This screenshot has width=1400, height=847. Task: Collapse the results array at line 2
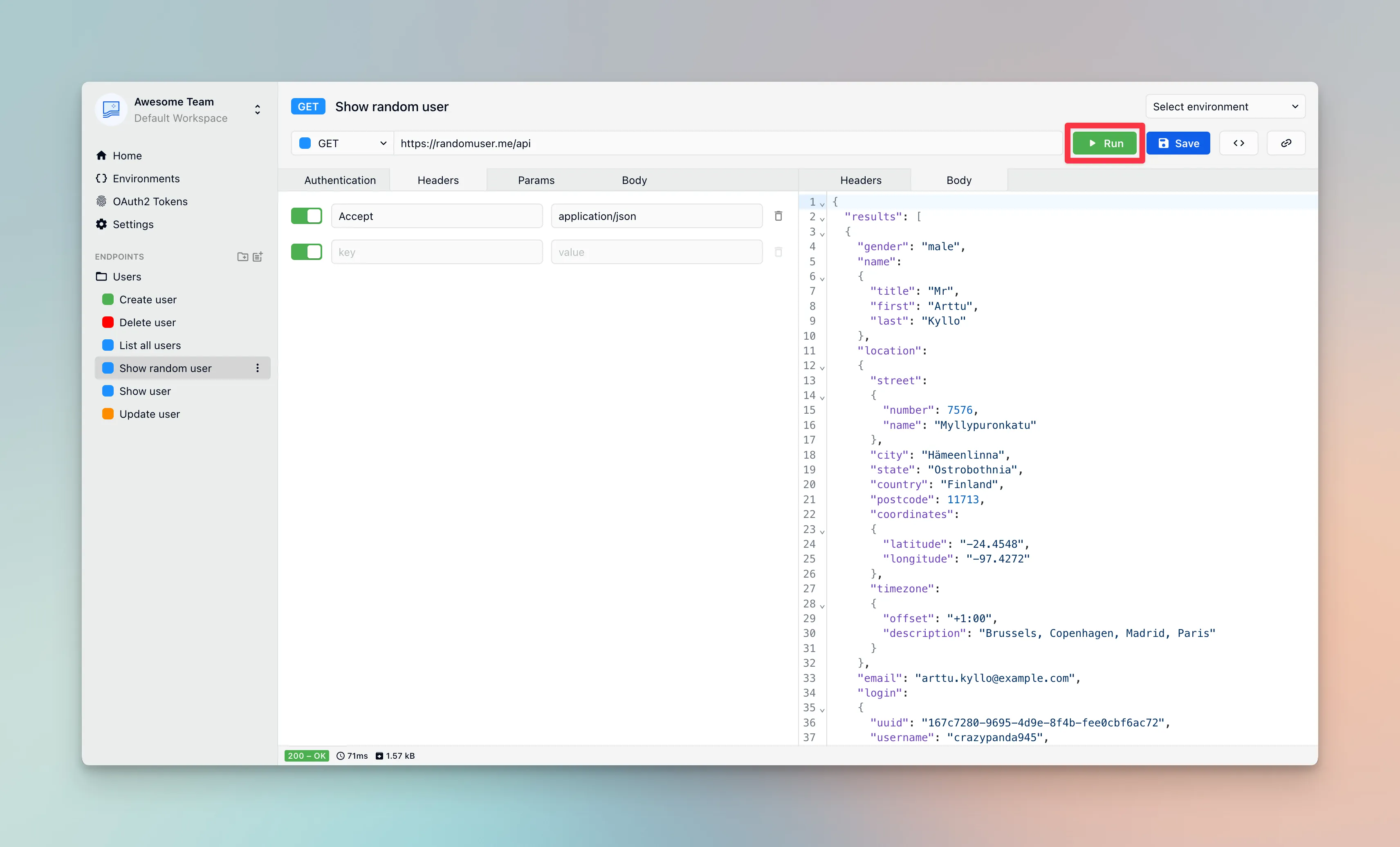tap(822, 218)
